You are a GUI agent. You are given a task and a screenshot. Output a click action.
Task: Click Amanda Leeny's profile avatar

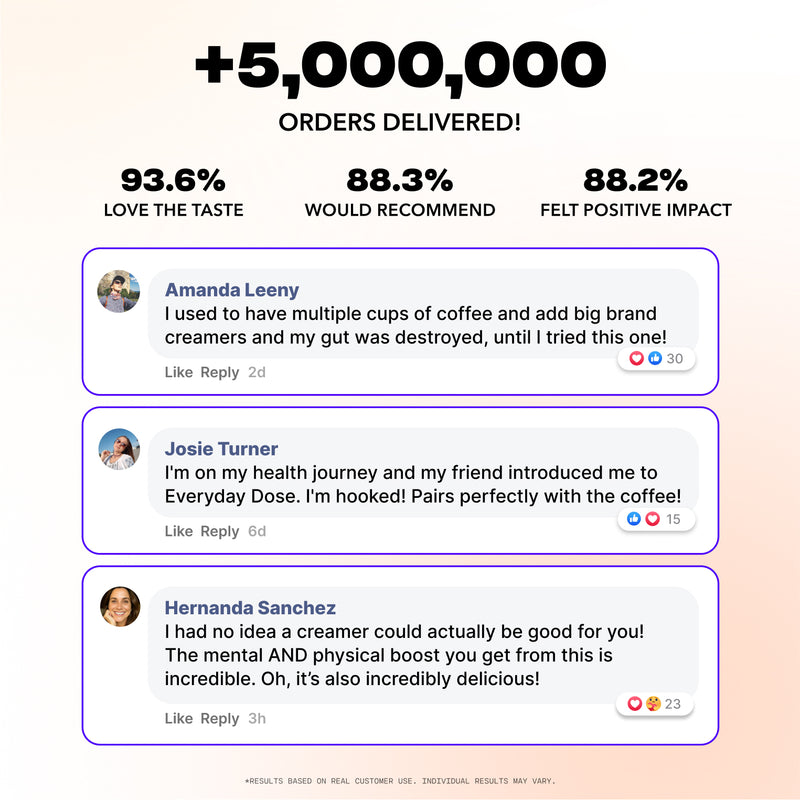click(x=118, y=291)
